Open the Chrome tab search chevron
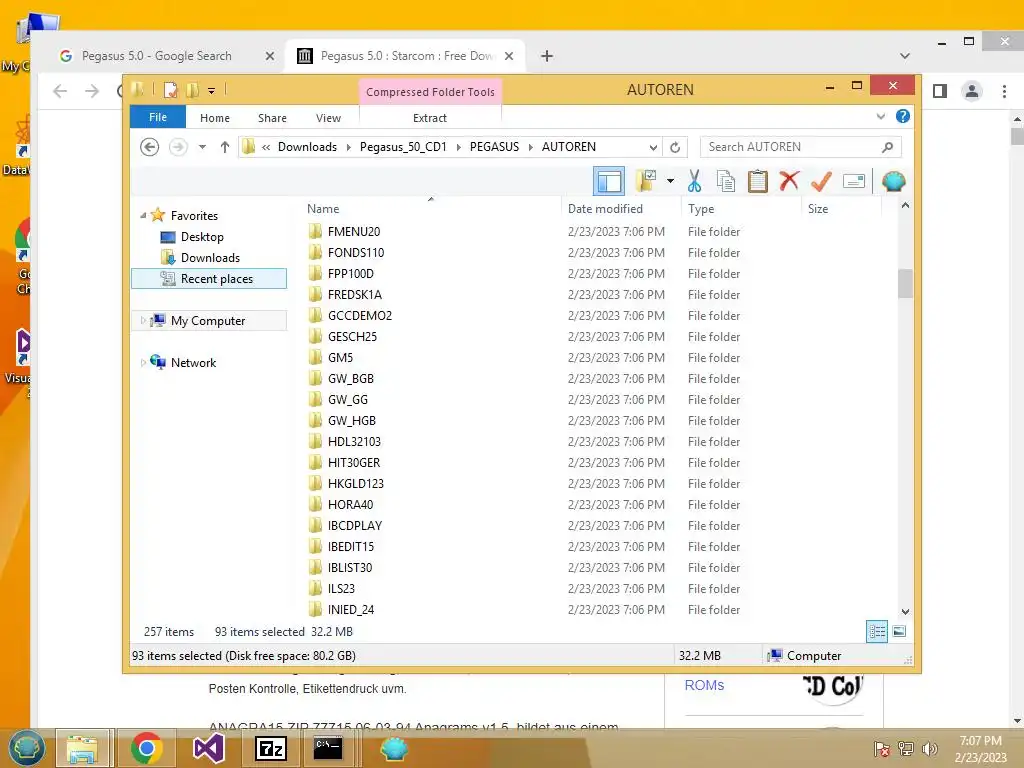The width and height of the screenshot is (1024, 768). tap(904, 56)
